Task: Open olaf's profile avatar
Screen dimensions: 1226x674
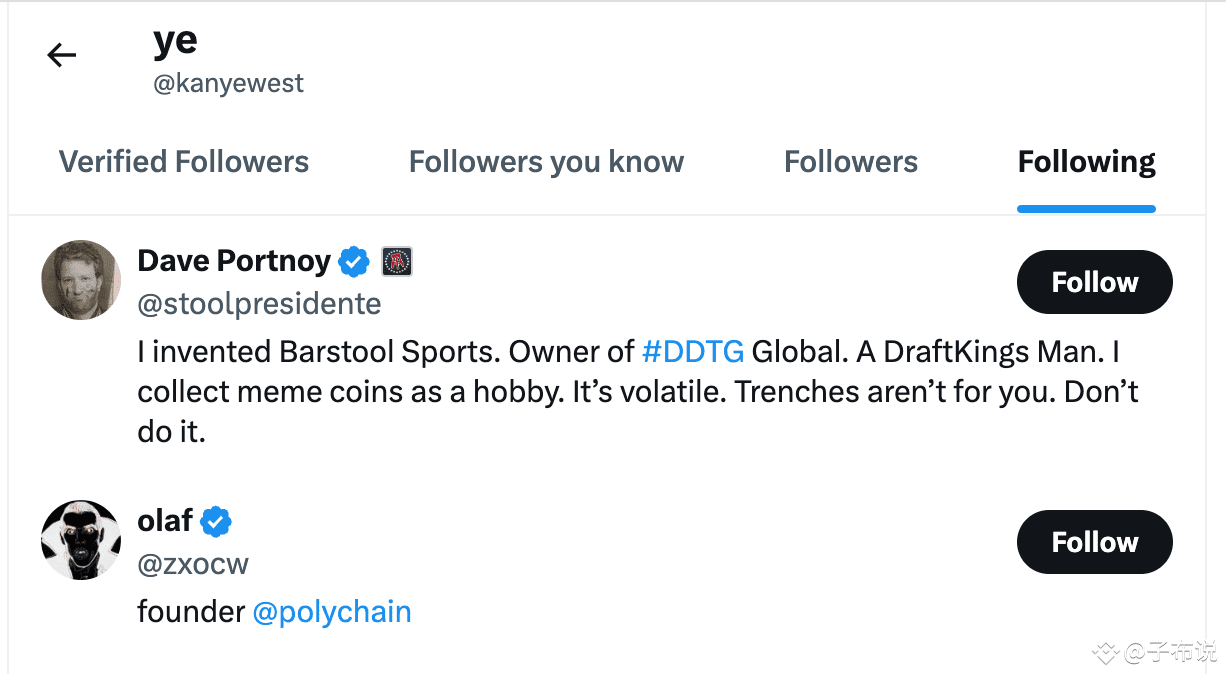Action: pyautogui.click(x=80, y=540)
